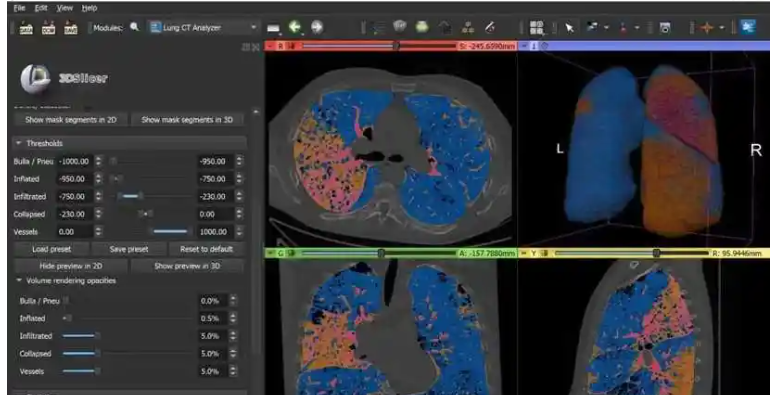This screenshot has height=395, width=773.
Task: Click the Load preset button
Action: point(51,249)
